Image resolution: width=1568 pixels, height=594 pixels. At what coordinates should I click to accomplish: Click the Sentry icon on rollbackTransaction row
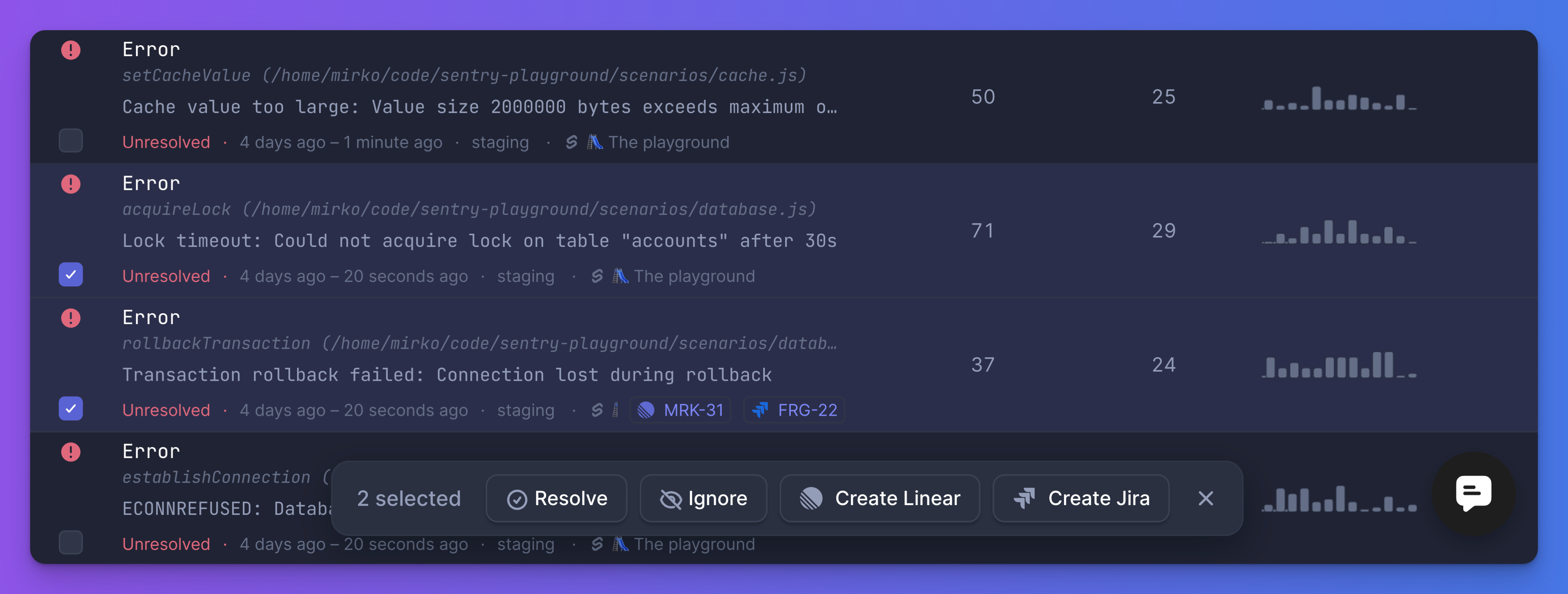(x=597, y=410)
